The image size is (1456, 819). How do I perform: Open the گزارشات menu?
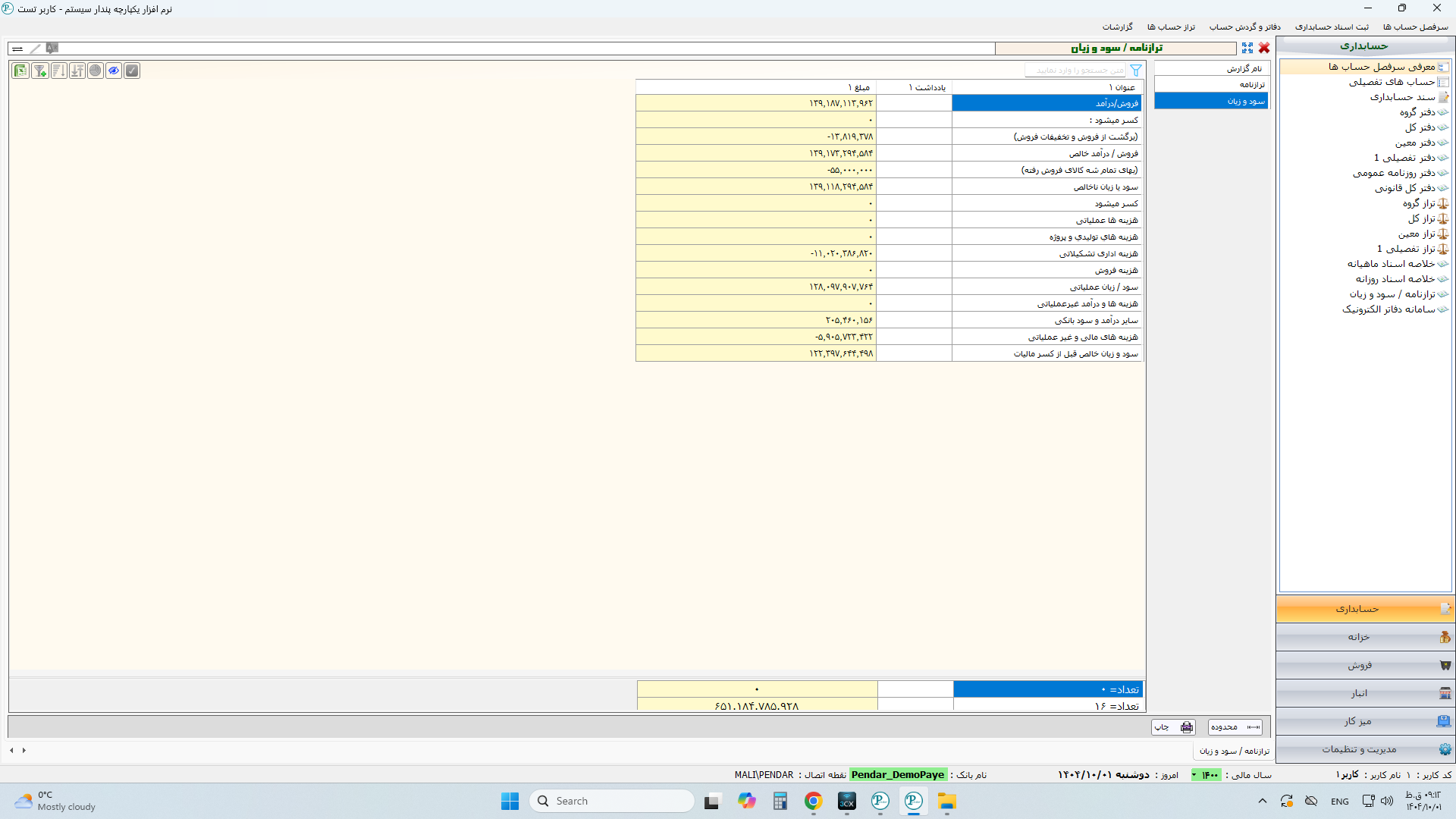[1117, 27]
